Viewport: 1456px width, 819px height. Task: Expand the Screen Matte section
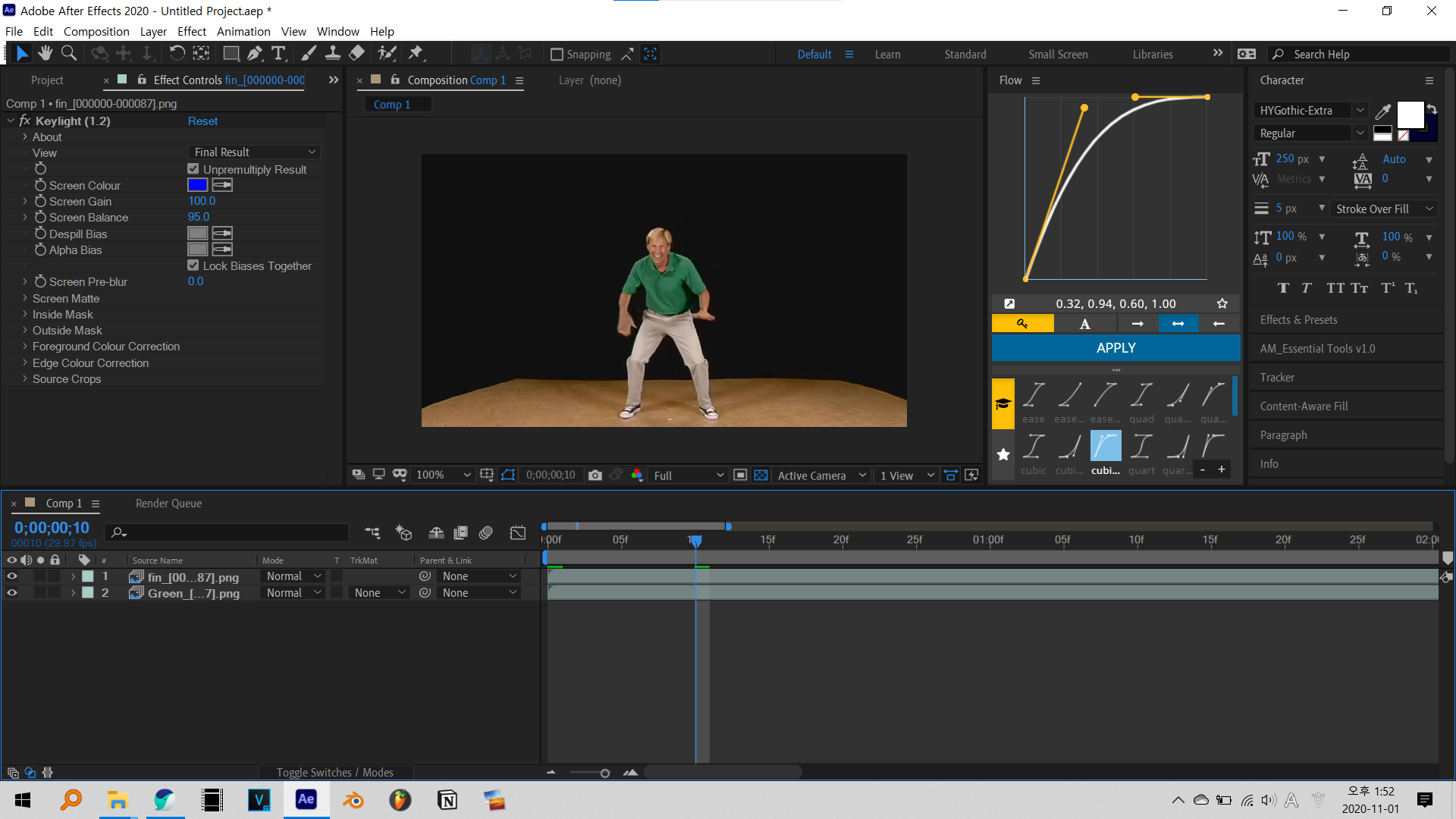click(25, 298)
